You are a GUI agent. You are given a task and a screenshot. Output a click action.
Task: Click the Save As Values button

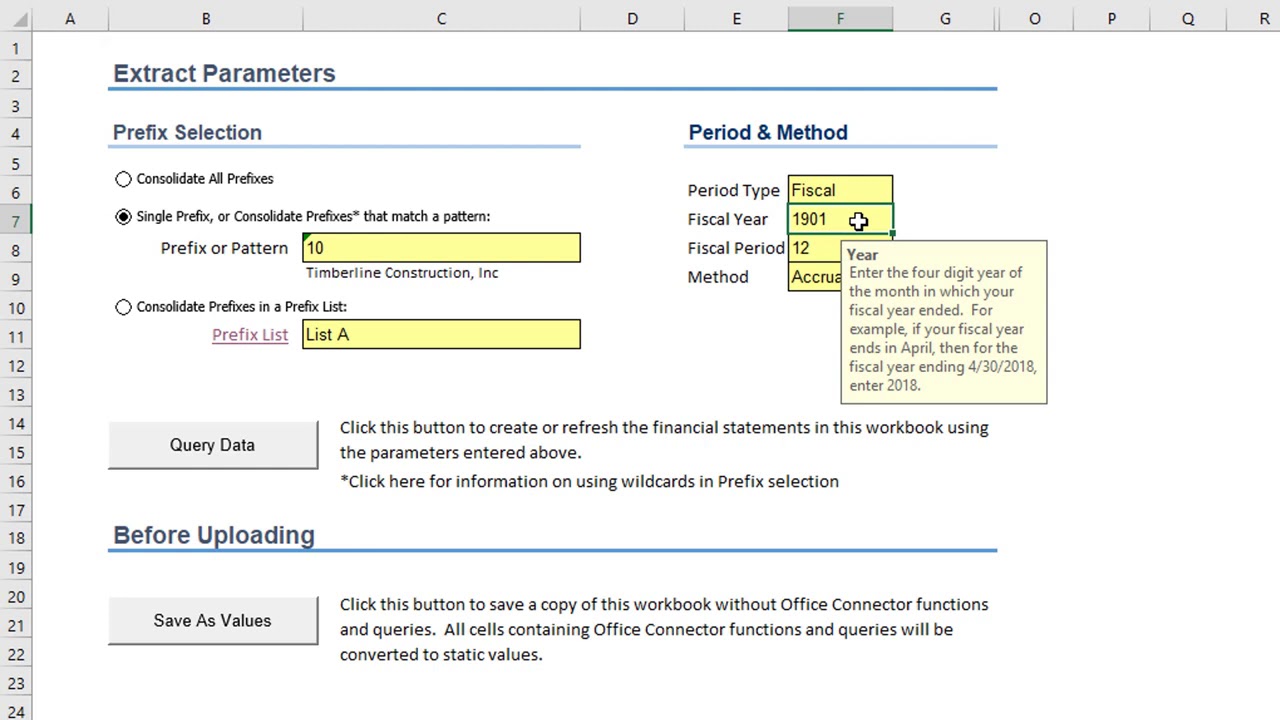(213, 621)
